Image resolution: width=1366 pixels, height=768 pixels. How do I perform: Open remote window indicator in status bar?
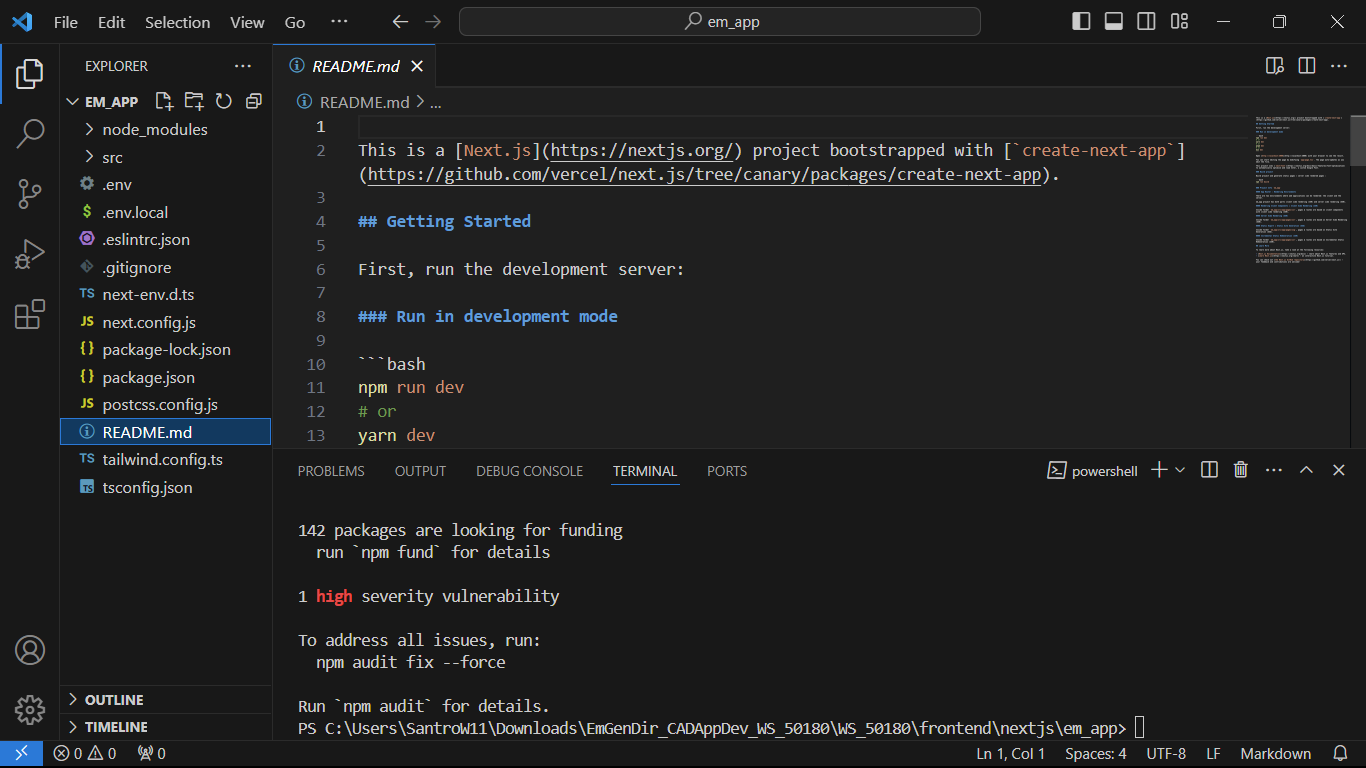pyautogui.click(x=21, y=754)
